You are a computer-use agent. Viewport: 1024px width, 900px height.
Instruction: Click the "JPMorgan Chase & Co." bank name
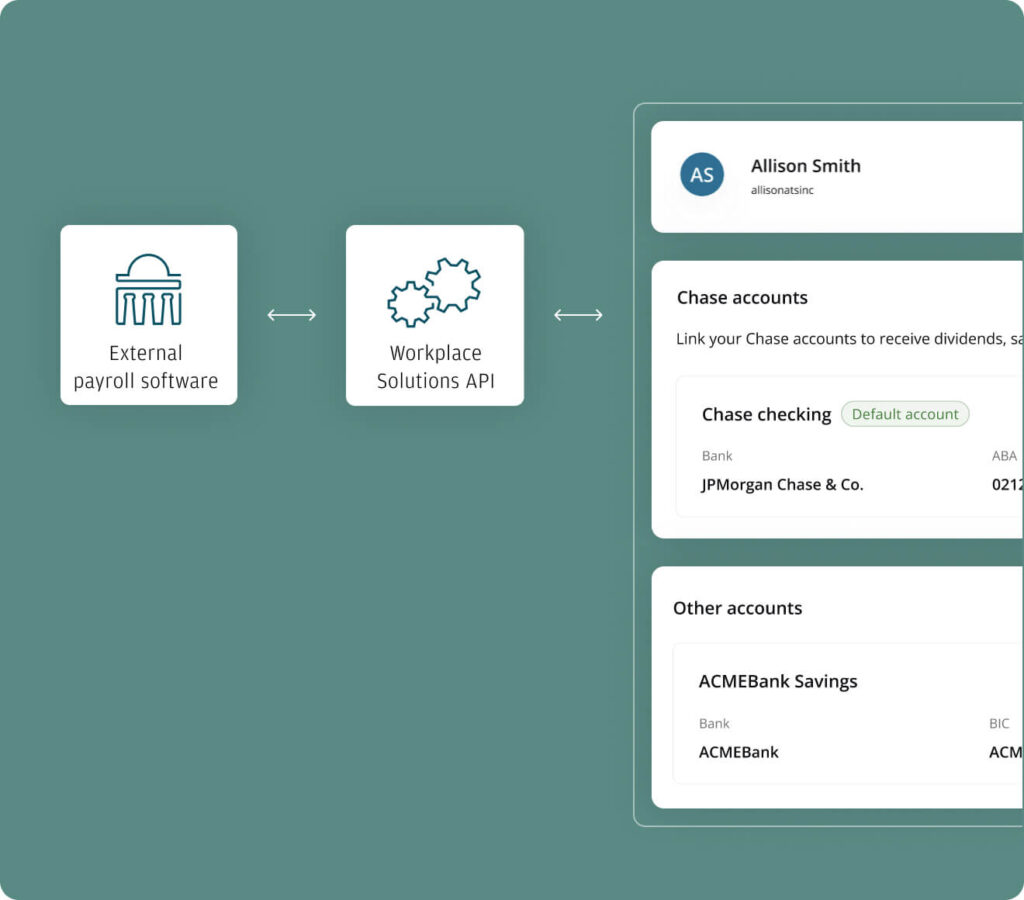(x=782, y=485)
